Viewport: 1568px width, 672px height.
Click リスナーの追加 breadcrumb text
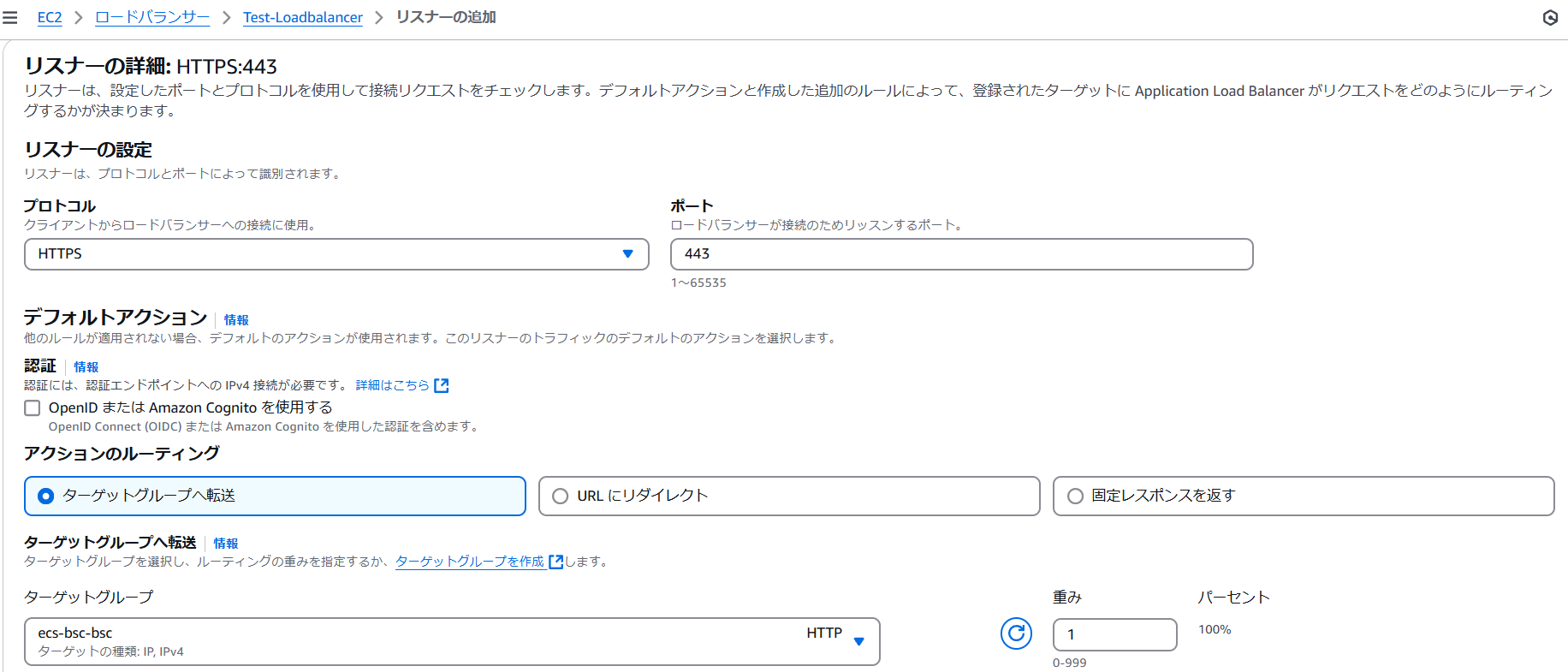(446, 17)
